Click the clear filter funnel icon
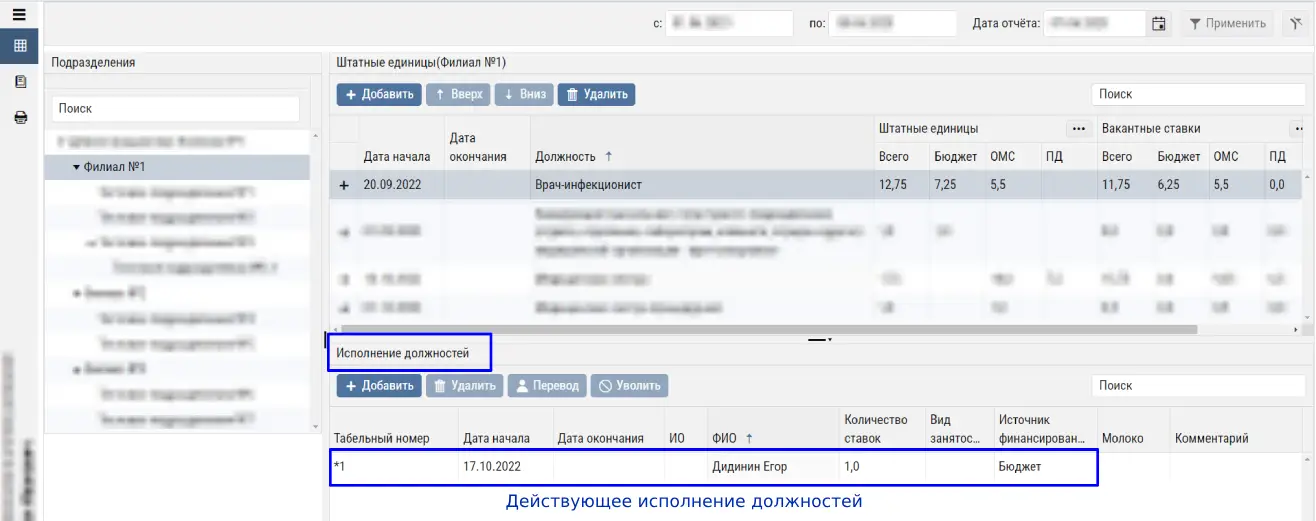The image size is (1316, 521). pyautogui.click(x=1292, y=24)
